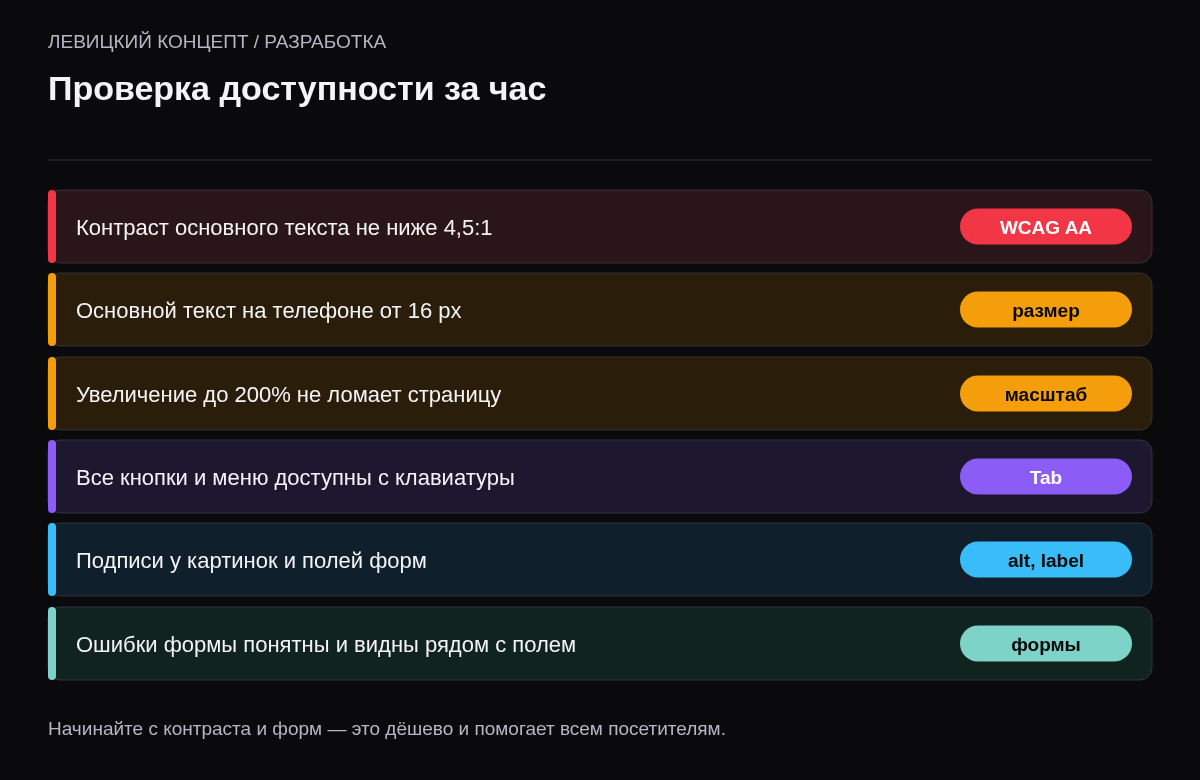Click the orange масштаб badge
This screenshot has height=780, width=1200.
pyautogui.click(x=1046, y=394)
